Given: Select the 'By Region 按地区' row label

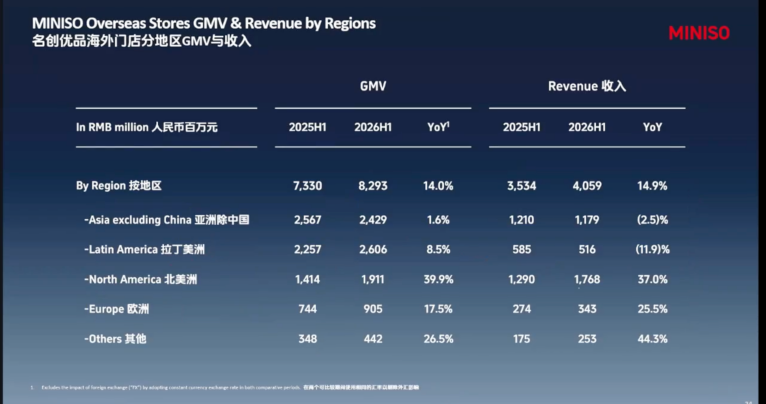Looking at the screenshot, I should [119, 186].
